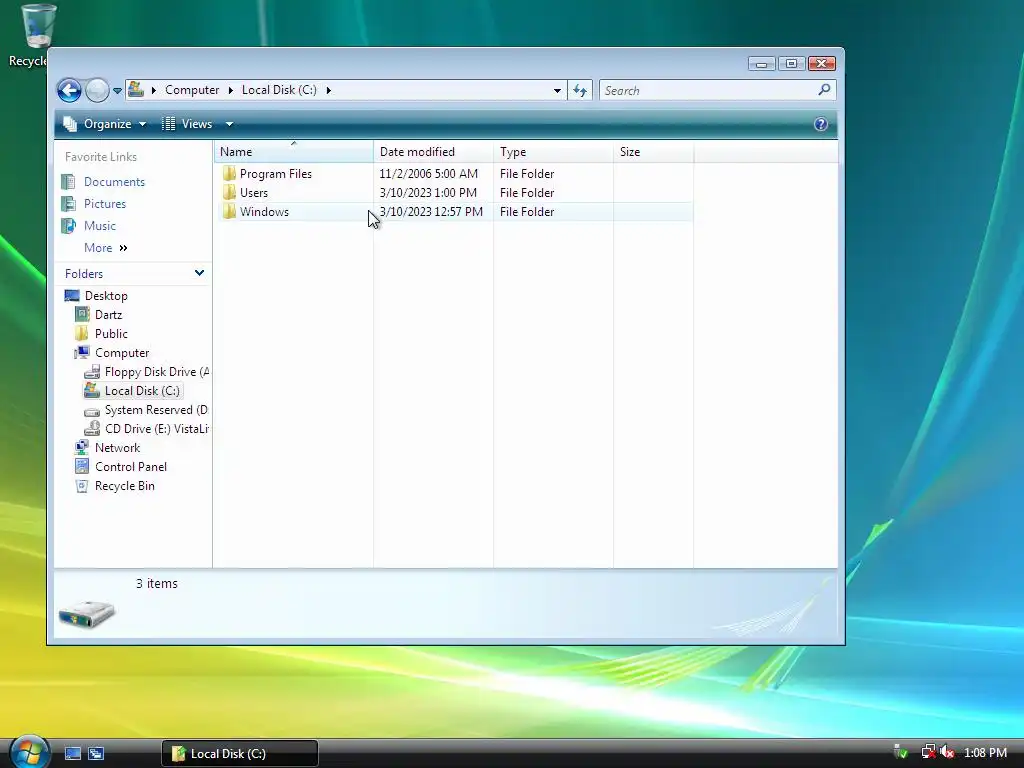Select Computer in the address breadcrumb
Viewport: 1024px width, 768px height.
(x=192, y=90)
